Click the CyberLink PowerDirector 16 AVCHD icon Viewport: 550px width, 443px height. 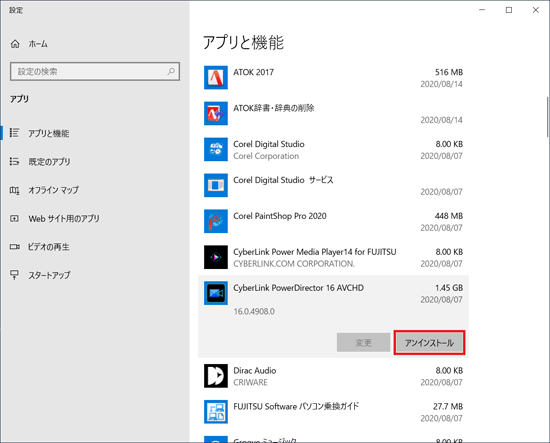[216, 293]
